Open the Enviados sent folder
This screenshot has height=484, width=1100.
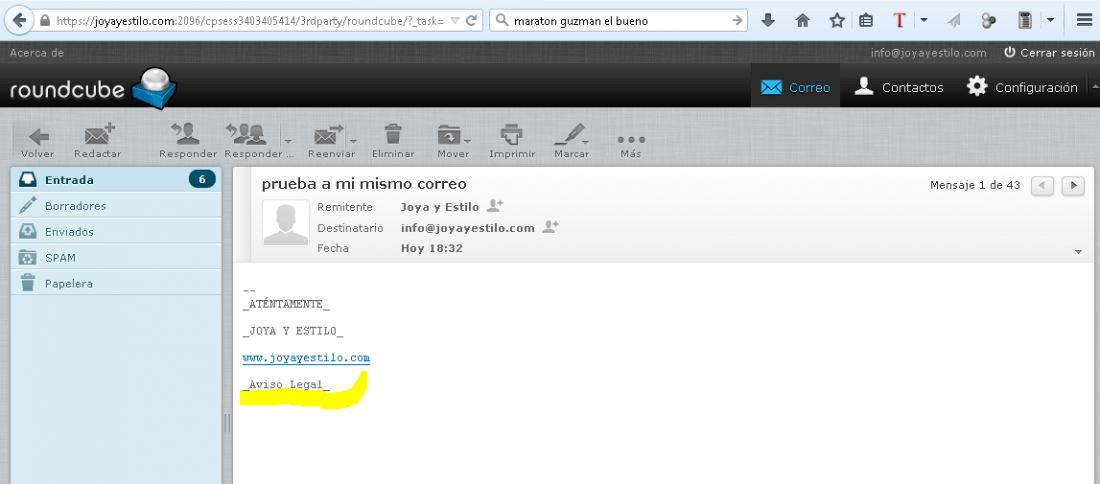[x=116, y=231]
